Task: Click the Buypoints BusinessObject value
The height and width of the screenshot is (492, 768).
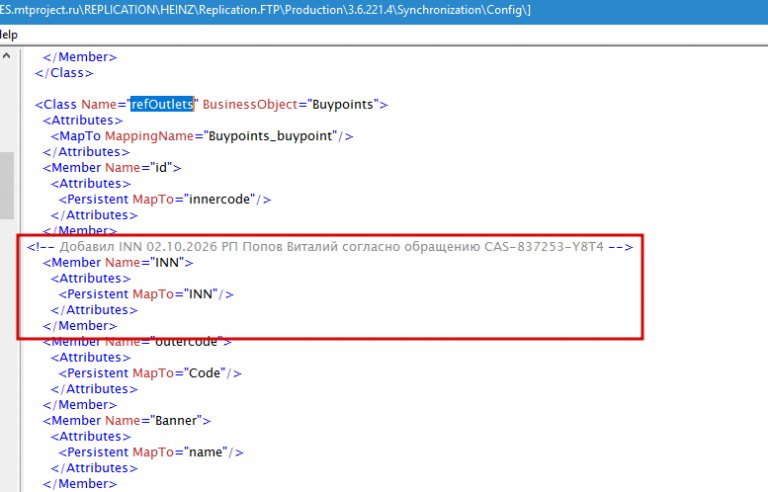Action: 343,104
